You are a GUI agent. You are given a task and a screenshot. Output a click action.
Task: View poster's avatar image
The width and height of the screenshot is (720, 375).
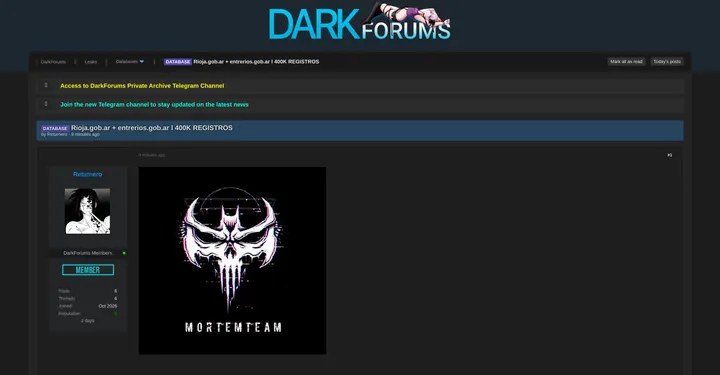[87, 211]
